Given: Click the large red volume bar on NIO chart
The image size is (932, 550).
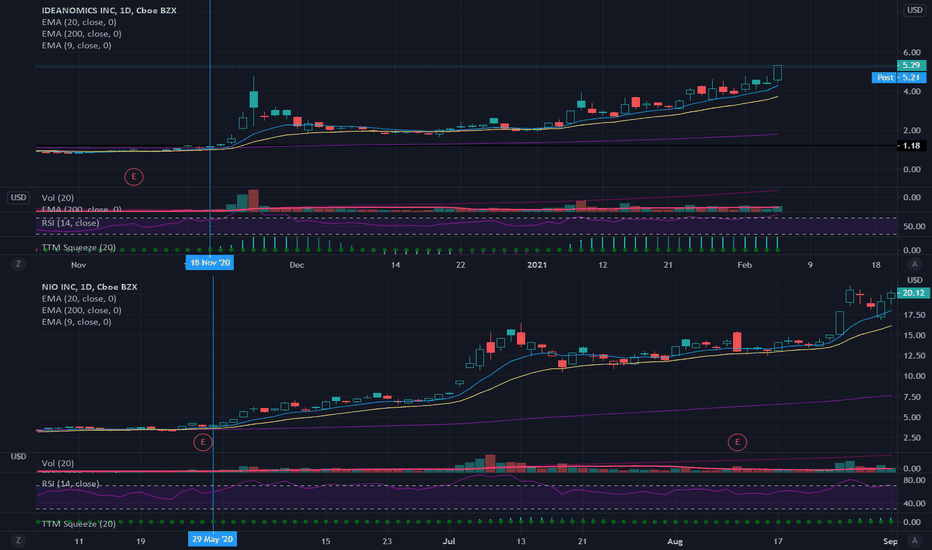Looking at the screenshot, I should pyautogui.click(x=490, y=463).
